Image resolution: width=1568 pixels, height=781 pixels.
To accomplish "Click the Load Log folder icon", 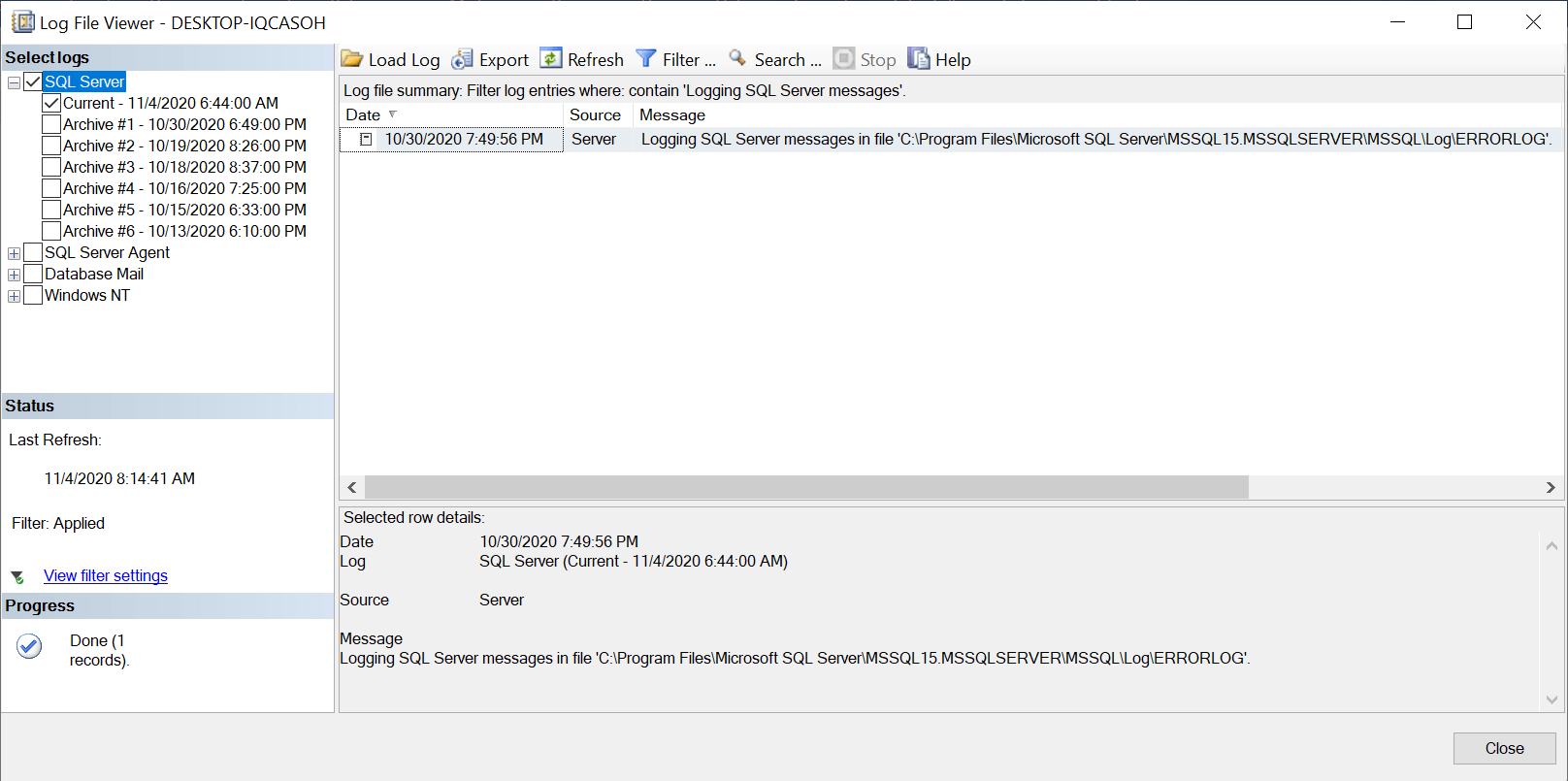I will (351, 59).
